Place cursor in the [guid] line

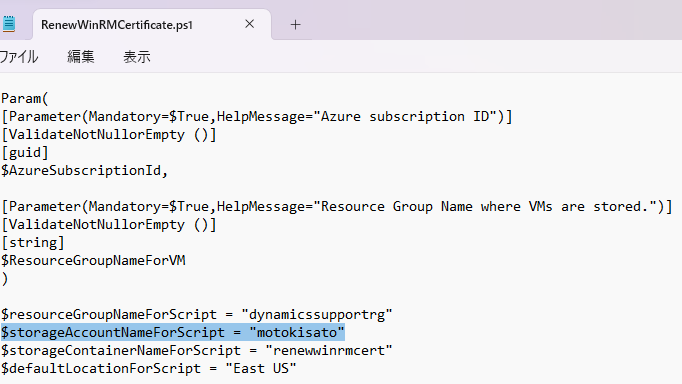point(25,153)
